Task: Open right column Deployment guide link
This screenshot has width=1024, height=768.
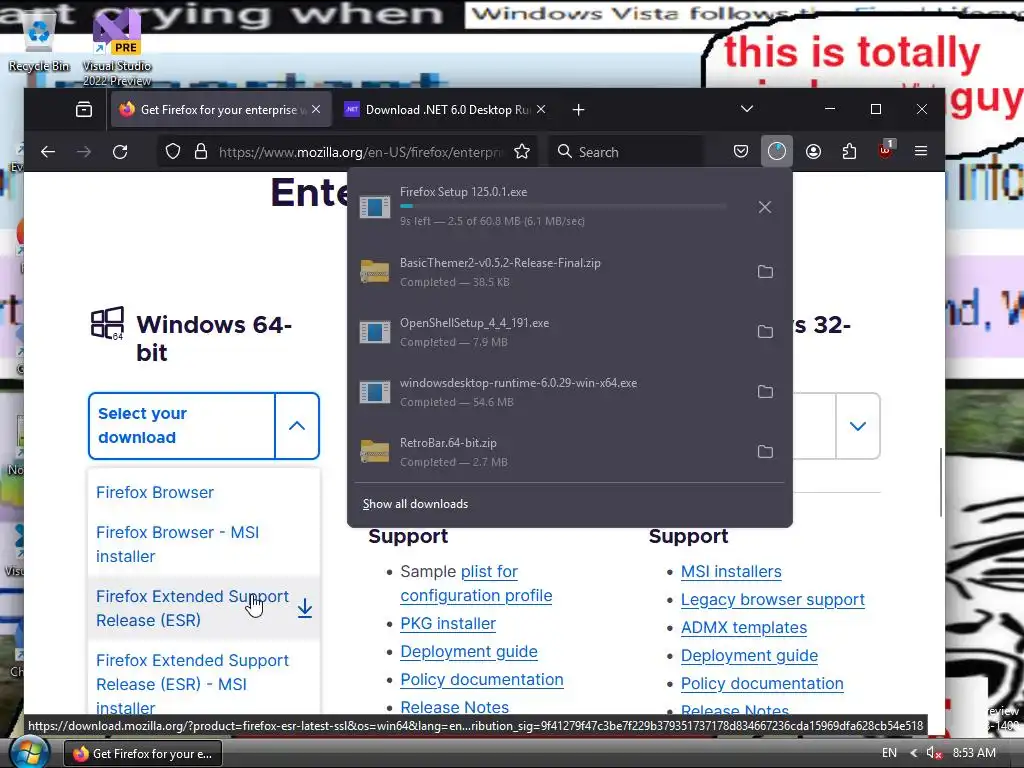Action: tap(749, 656)
